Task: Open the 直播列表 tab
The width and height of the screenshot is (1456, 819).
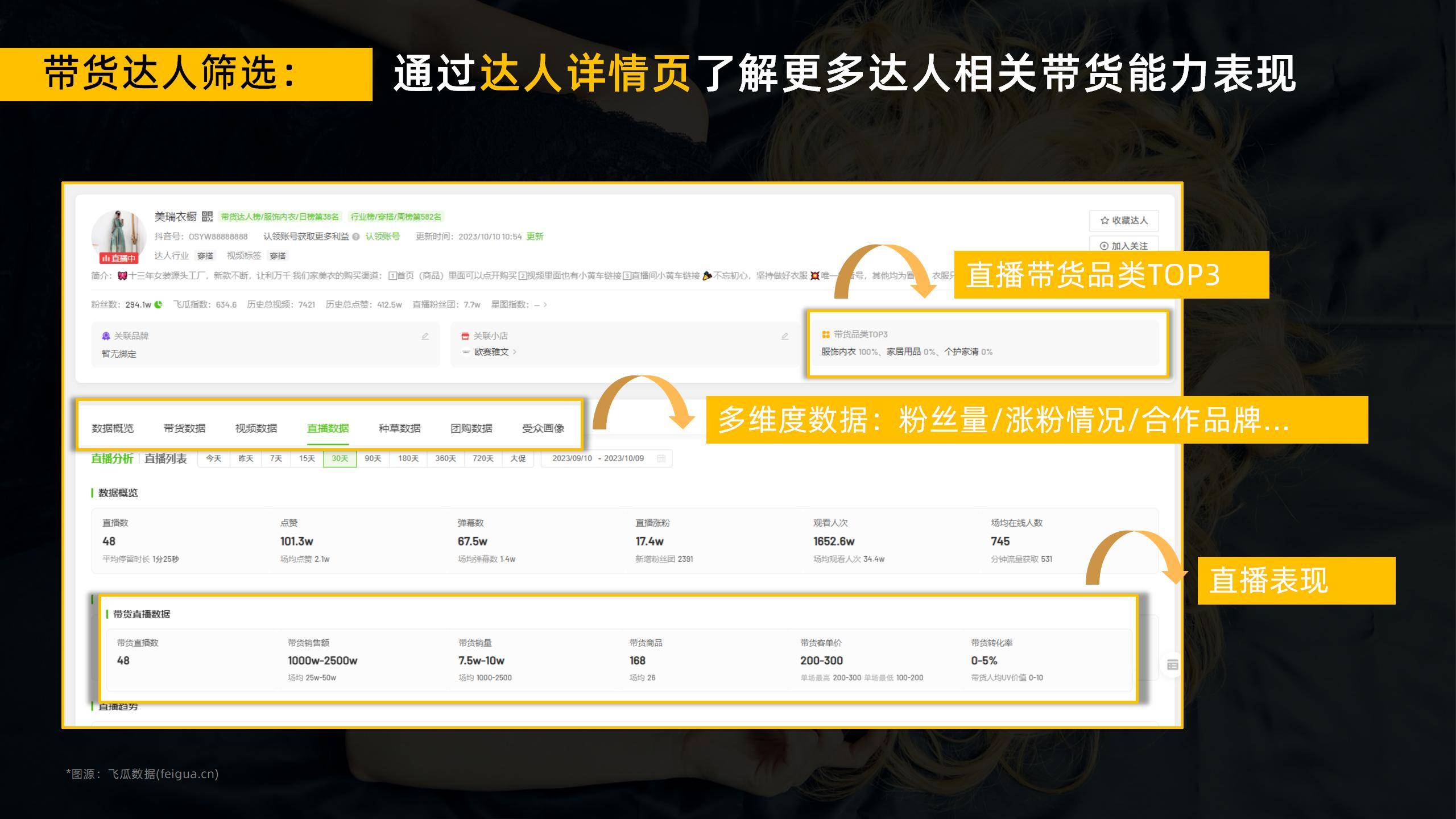Action: click(166, 459)
